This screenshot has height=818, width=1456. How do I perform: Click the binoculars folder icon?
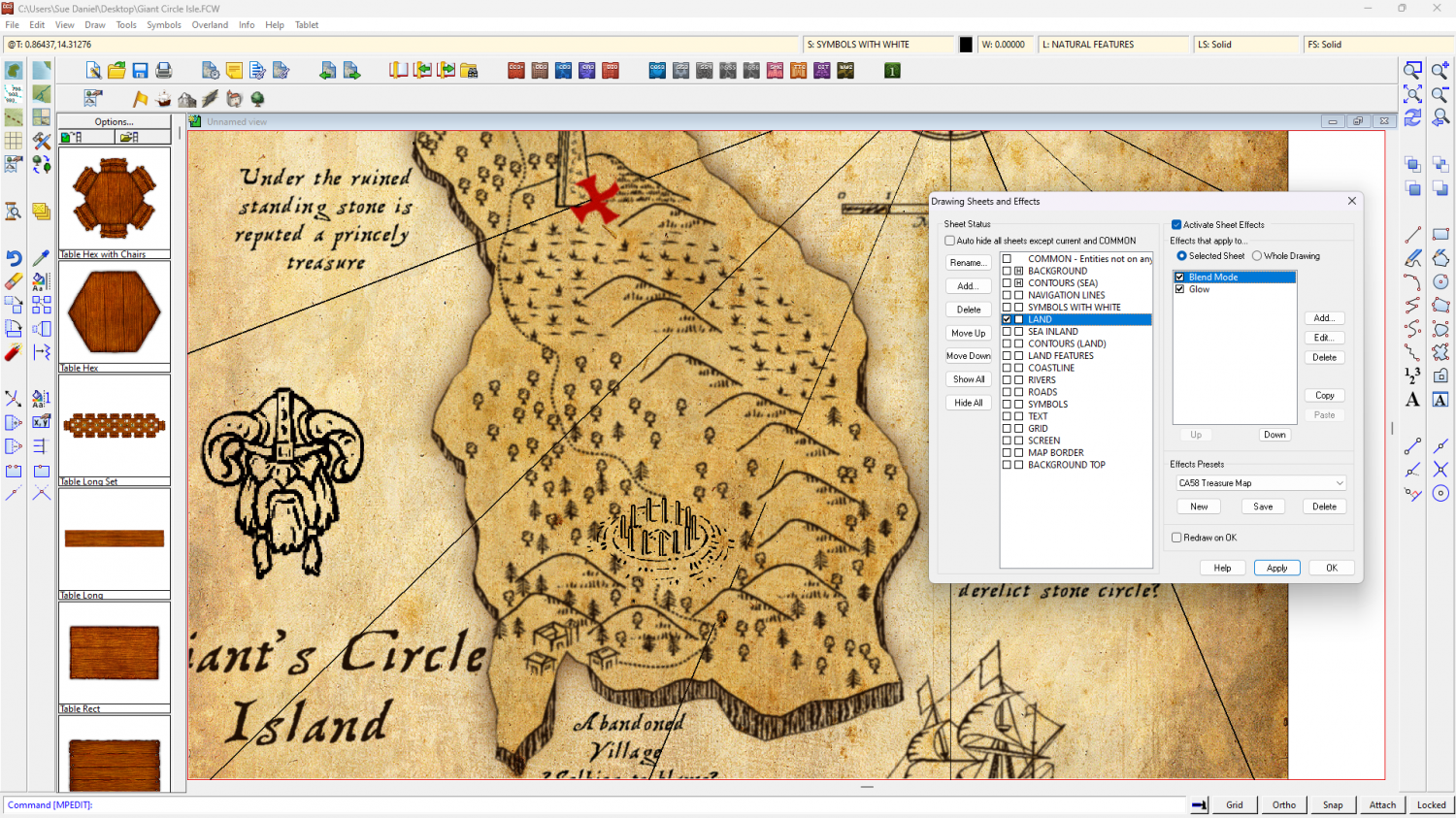(x=469, y=70)
